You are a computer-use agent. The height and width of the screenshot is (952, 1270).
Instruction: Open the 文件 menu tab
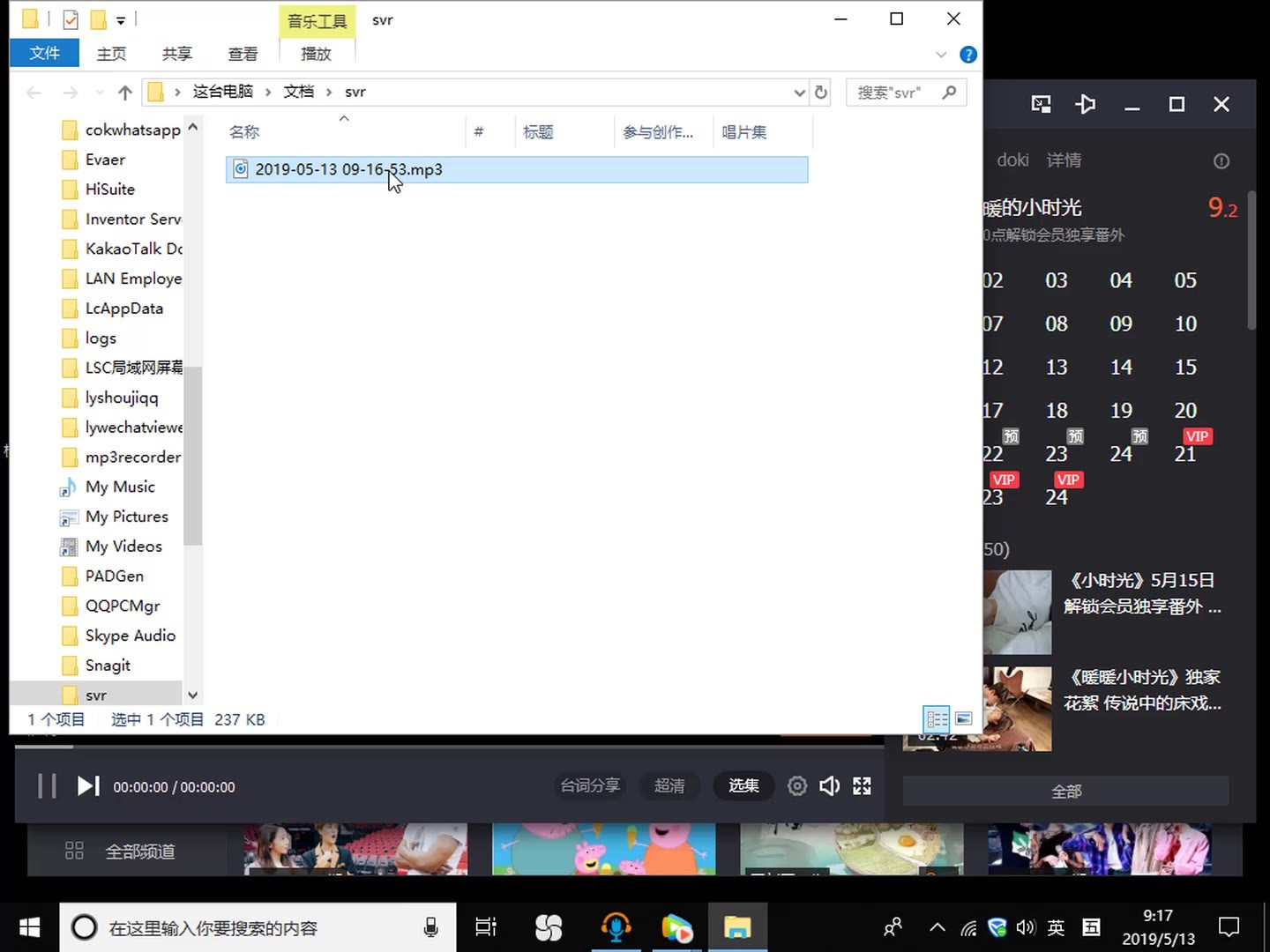pyautogui.click(x=44, y=54)
